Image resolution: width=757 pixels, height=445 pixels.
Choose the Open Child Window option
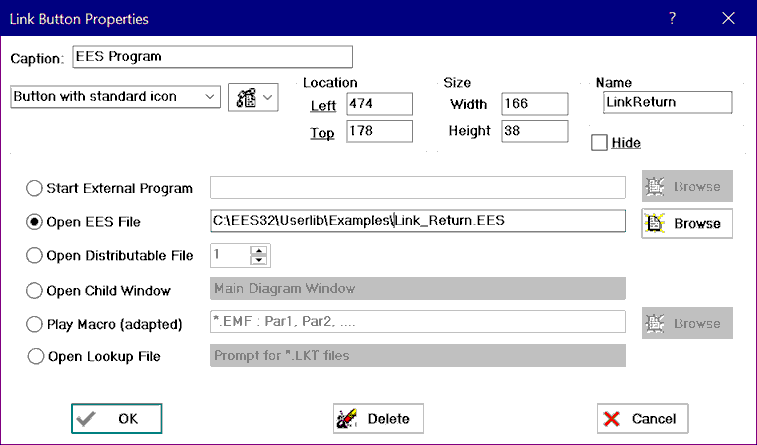[x=36, y=291]
